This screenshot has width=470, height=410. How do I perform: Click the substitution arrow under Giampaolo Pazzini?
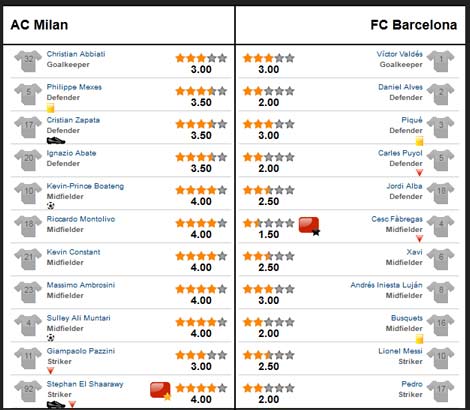tap(50, 370)
